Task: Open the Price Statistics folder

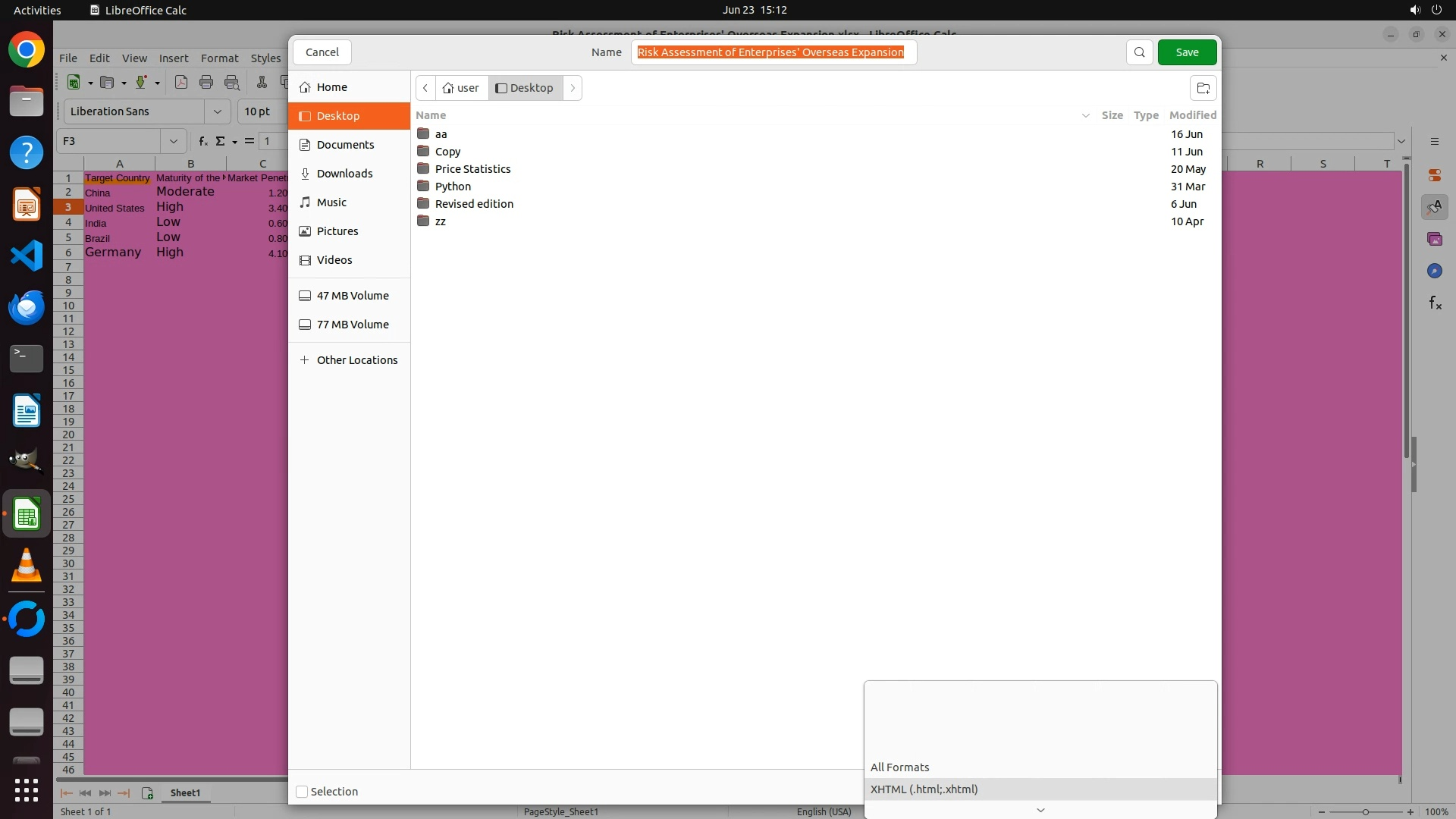Action: tap(472, 169)
